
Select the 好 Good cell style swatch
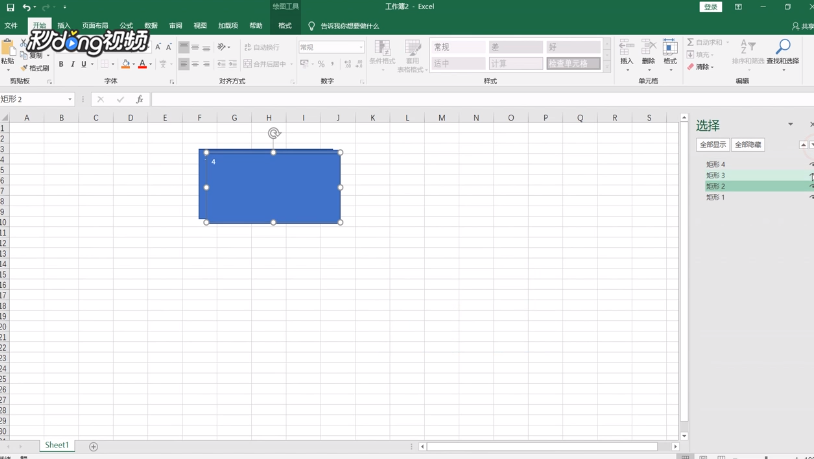pyautogui.click(x=573, y=47)
